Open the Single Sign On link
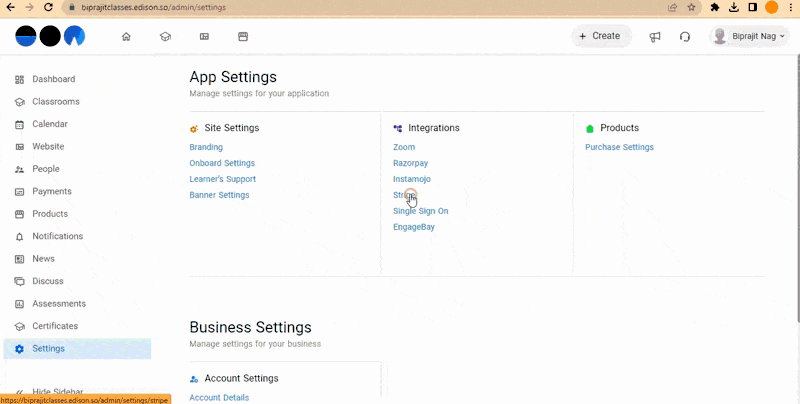This screenshot has height=404, width=800. coord(420,211)
